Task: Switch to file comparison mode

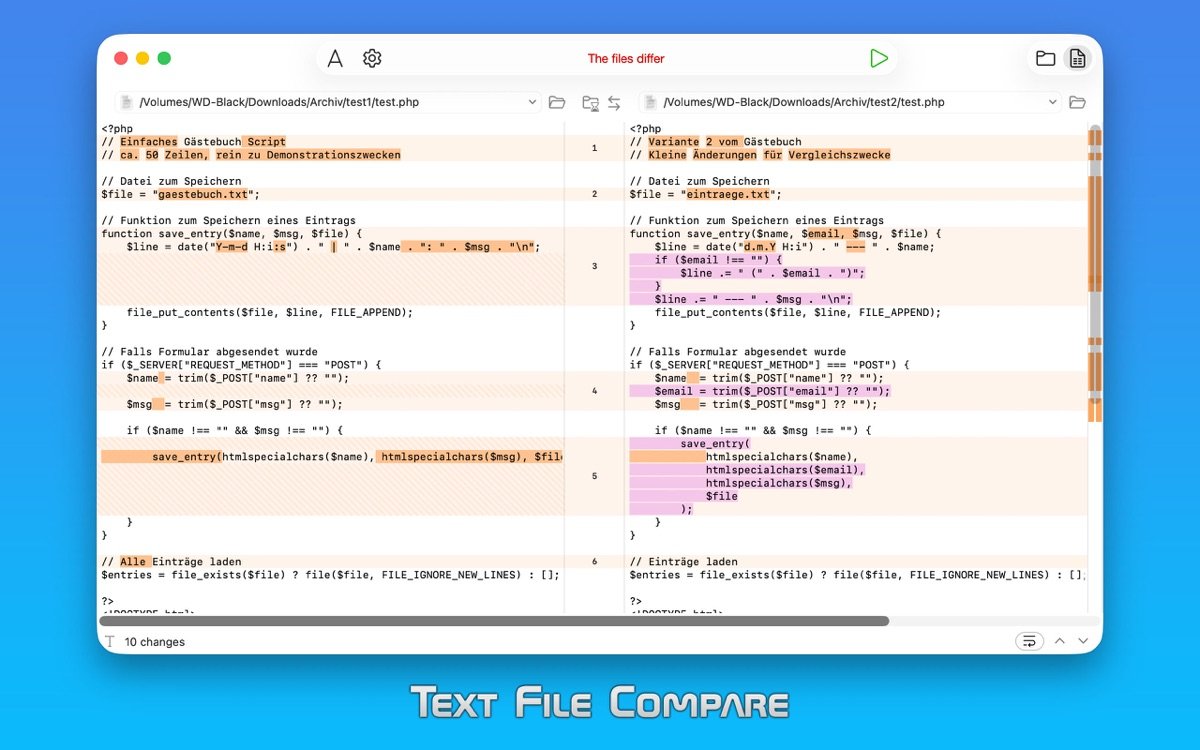Action: [x=1077, y=59]
